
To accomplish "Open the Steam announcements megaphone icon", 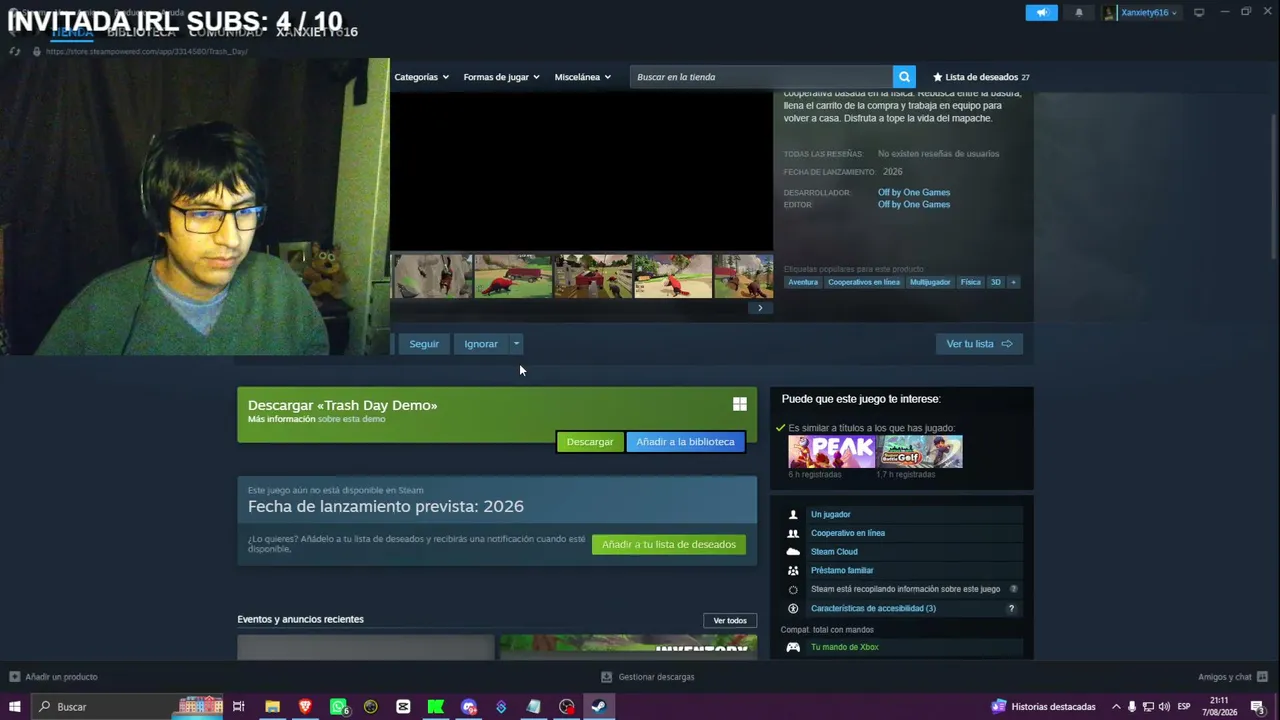I will [1041, 13].
